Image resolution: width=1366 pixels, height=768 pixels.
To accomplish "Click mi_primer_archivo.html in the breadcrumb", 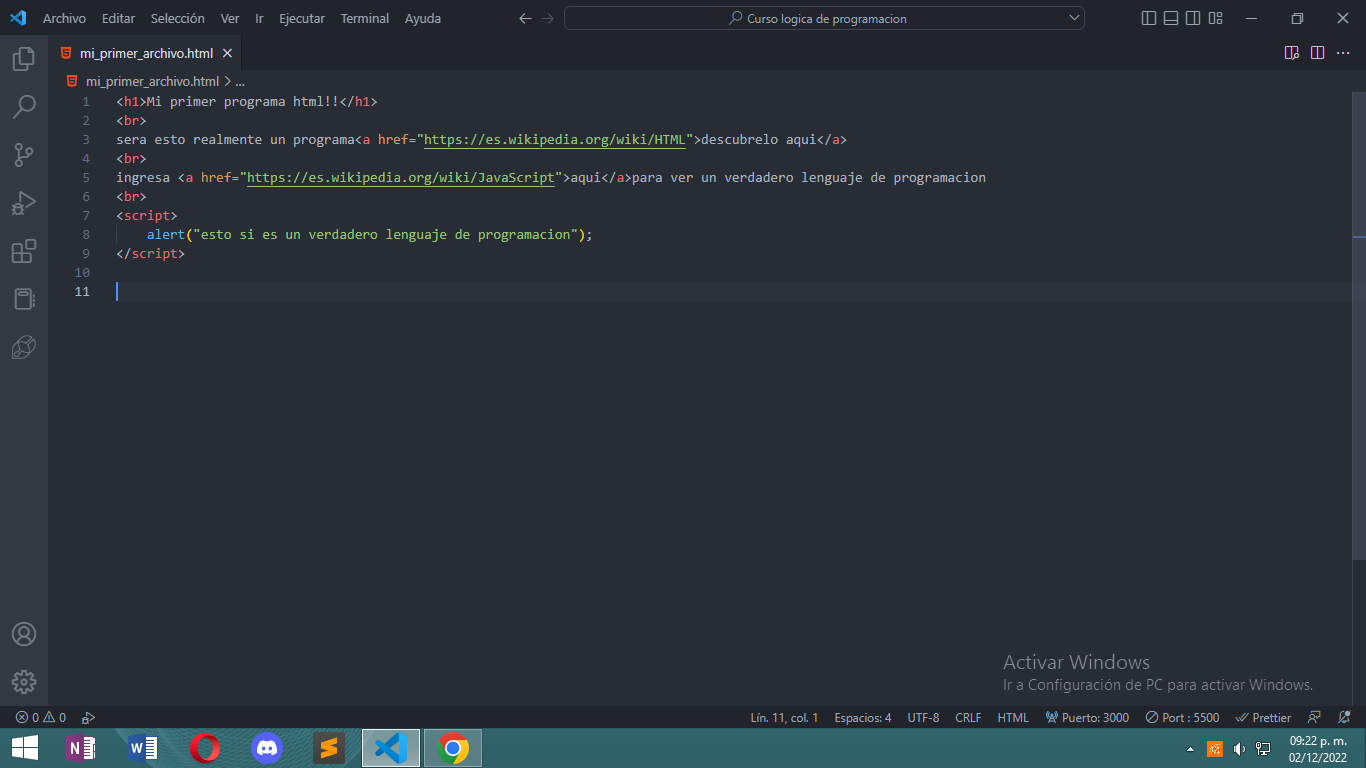I will pos(152,81).
